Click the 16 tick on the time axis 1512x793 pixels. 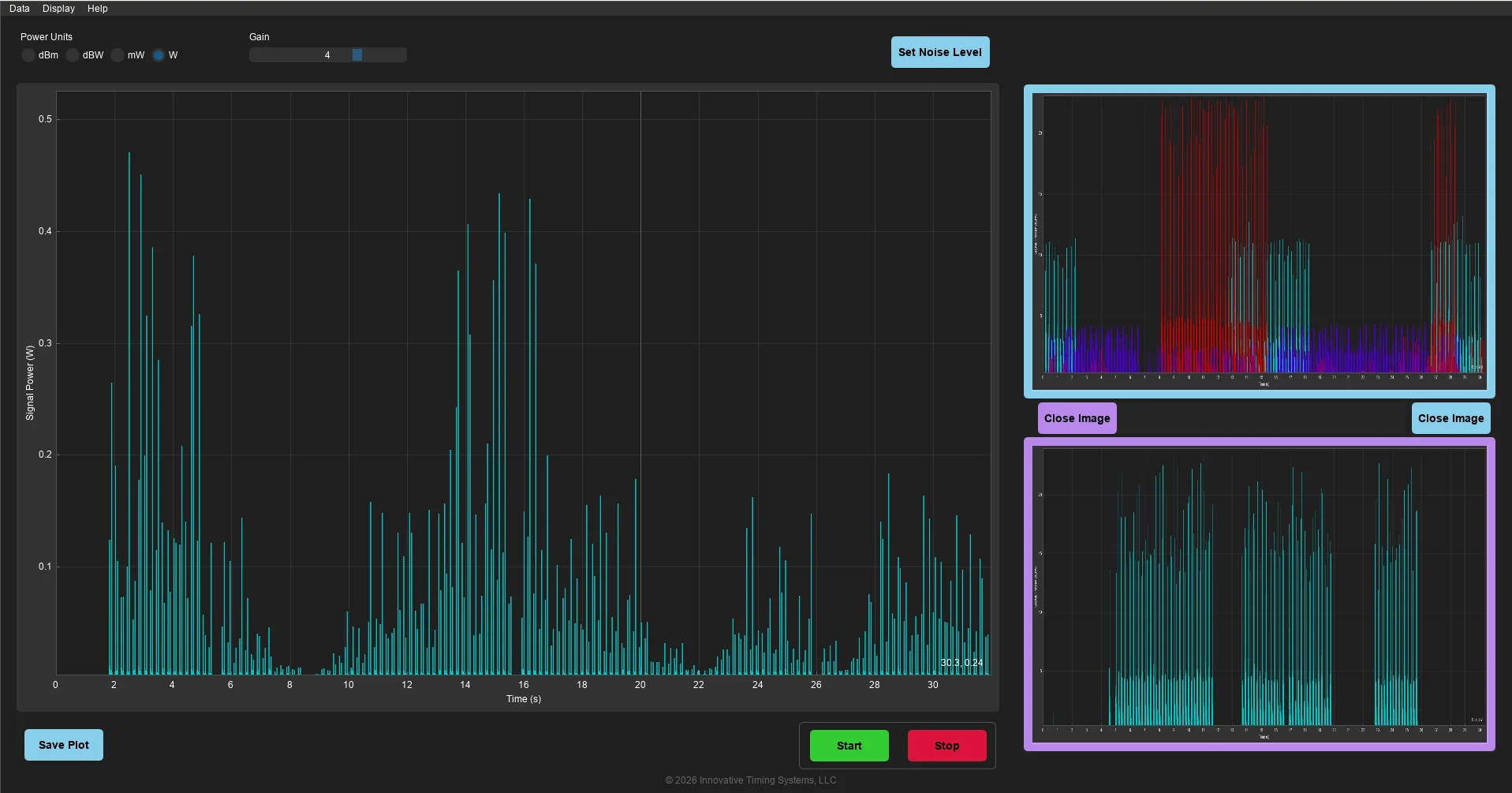524,685
